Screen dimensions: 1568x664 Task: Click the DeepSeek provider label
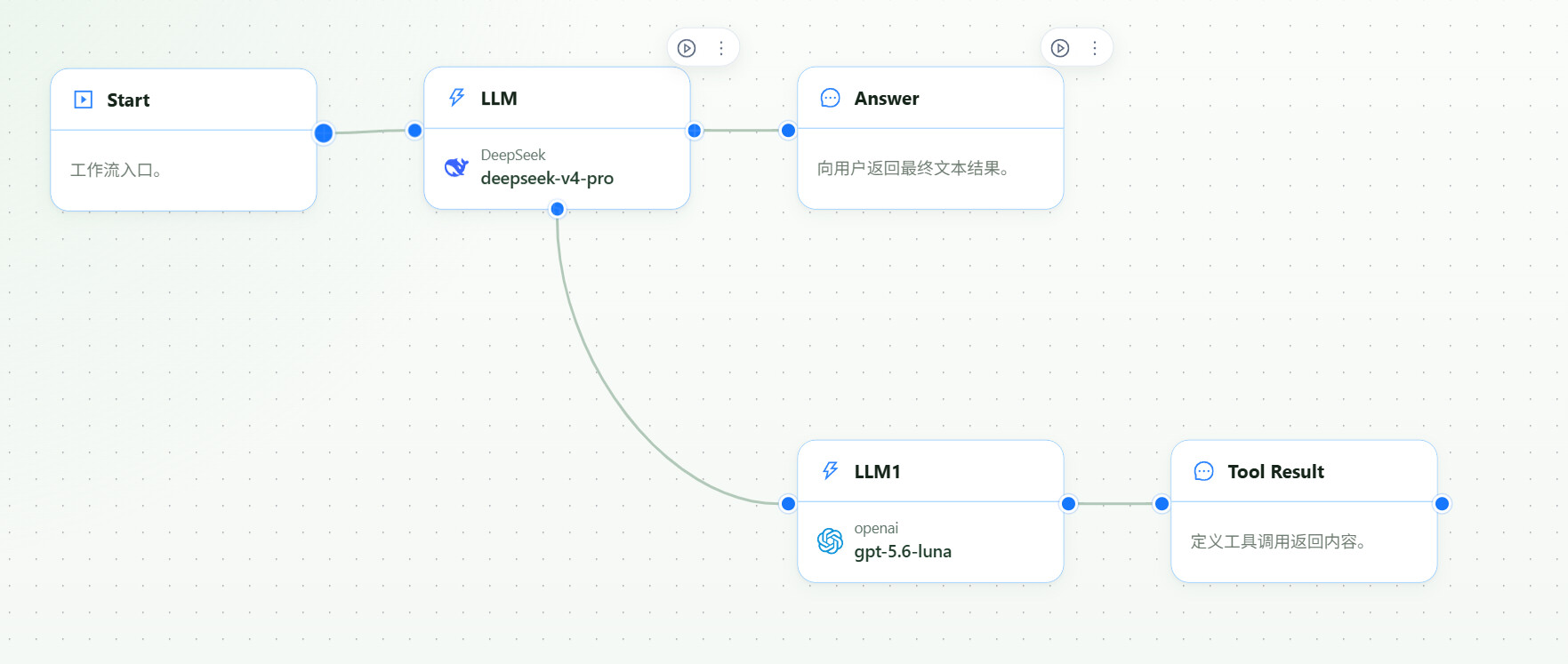click(x=513, y=155)
